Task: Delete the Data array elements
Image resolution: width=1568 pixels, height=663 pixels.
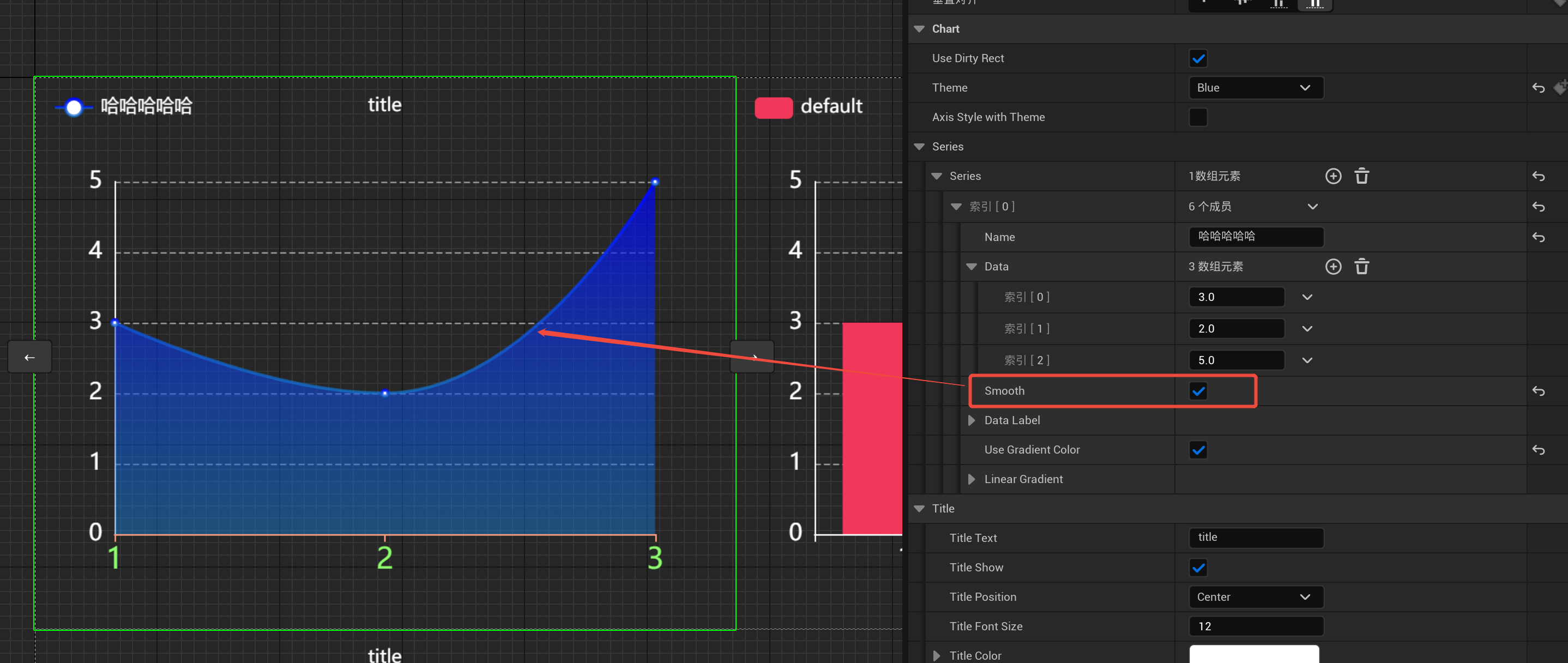Action: 1362,267
